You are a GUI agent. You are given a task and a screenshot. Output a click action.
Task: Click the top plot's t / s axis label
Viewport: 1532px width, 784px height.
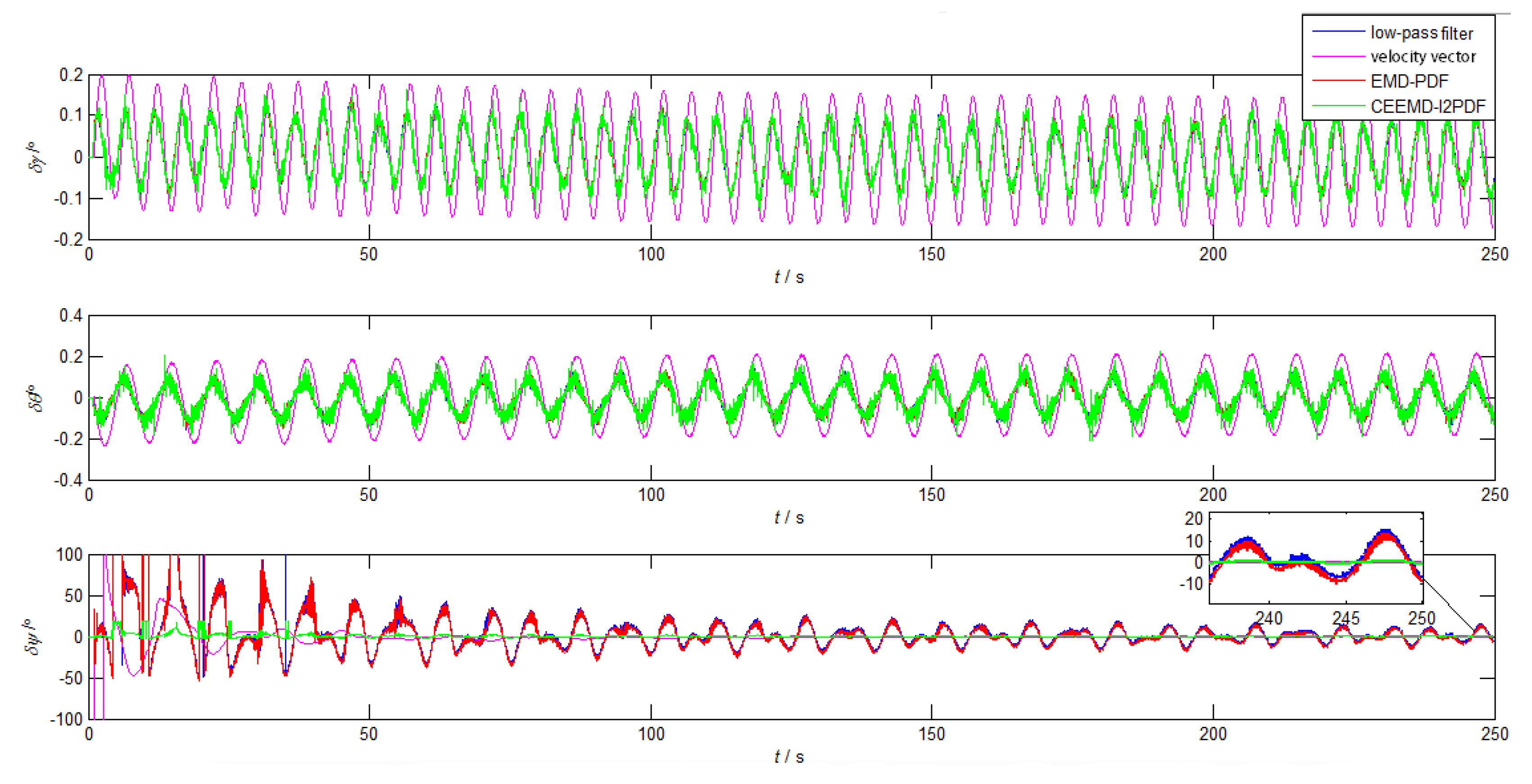click(x=789, y=277)
